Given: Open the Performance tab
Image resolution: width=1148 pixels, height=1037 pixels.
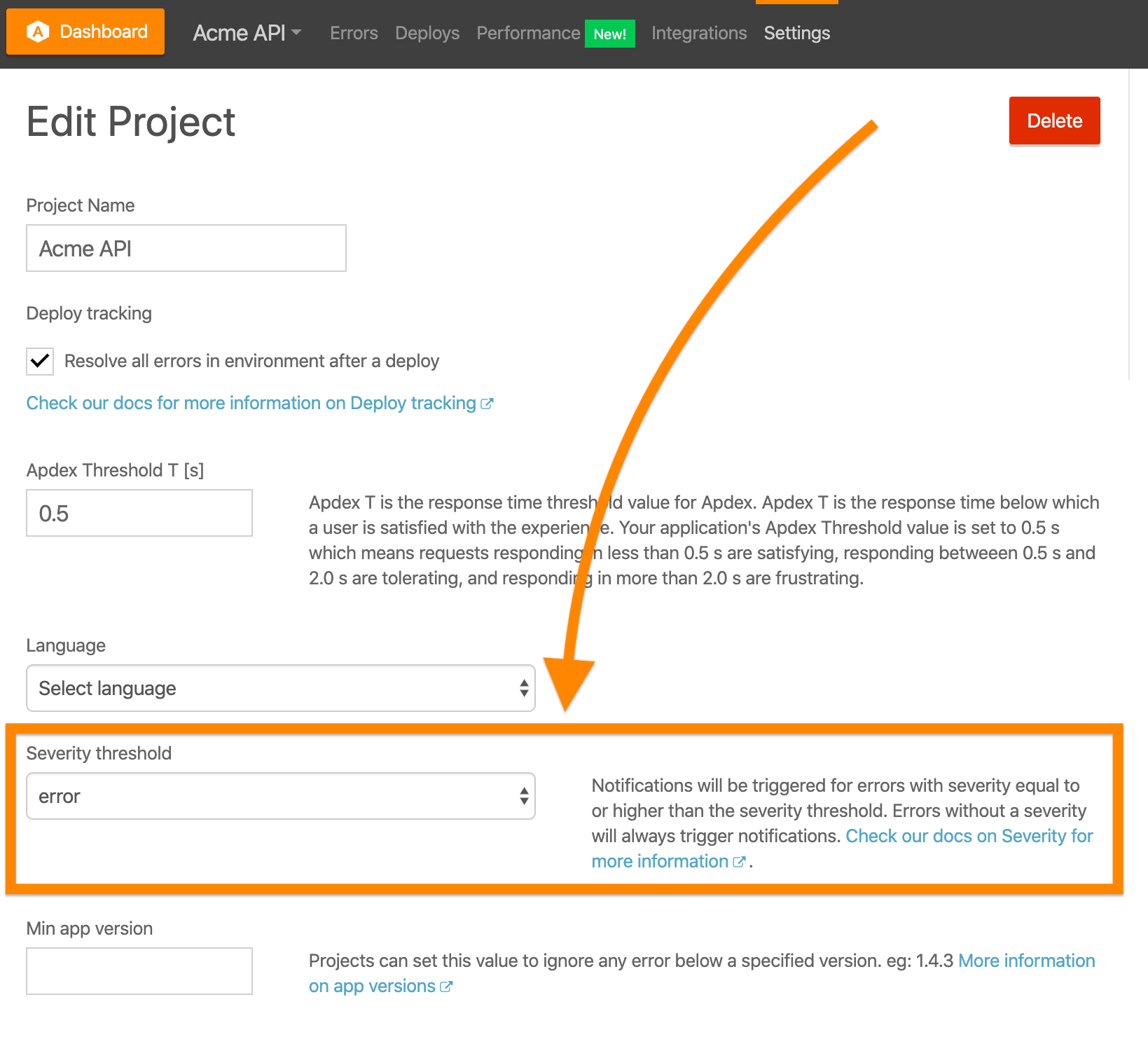Looking at the screenshot, I should (x=528, y=33).
